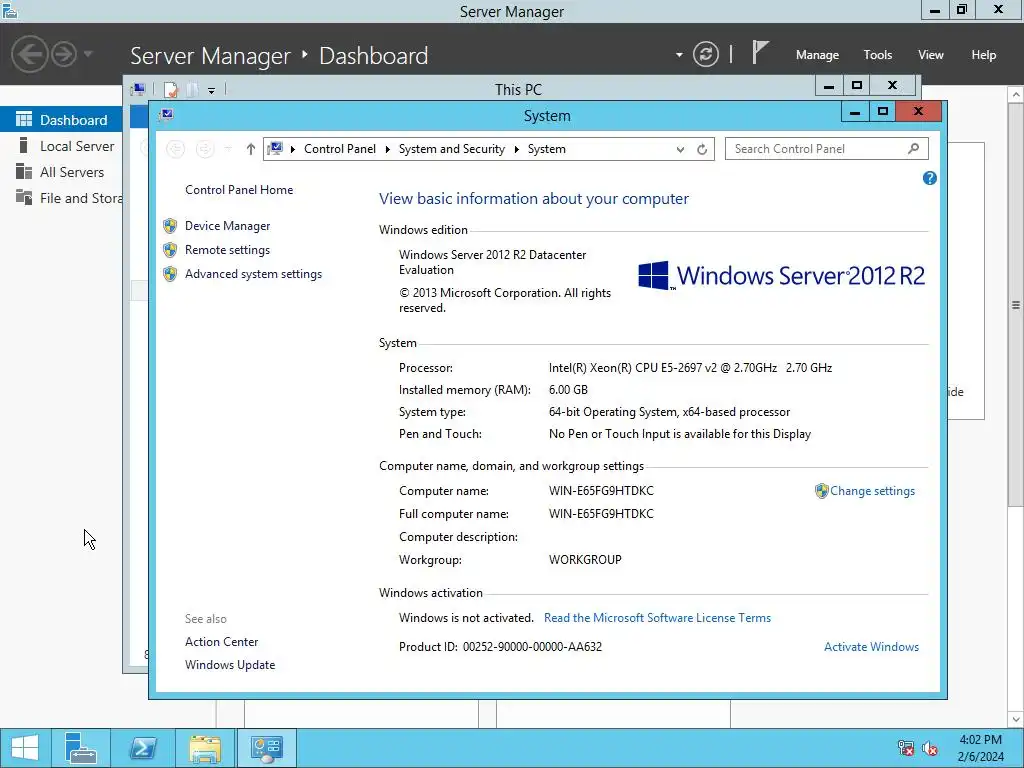
Task: Open Server Manager's Tools menu
Action: click(878, 55)
